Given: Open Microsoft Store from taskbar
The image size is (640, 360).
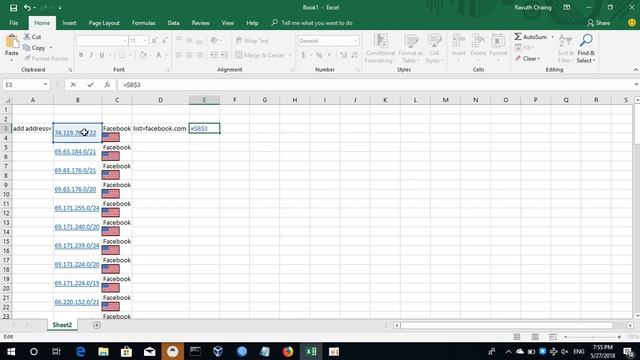Looking at the screenshot, I should 126,351.
